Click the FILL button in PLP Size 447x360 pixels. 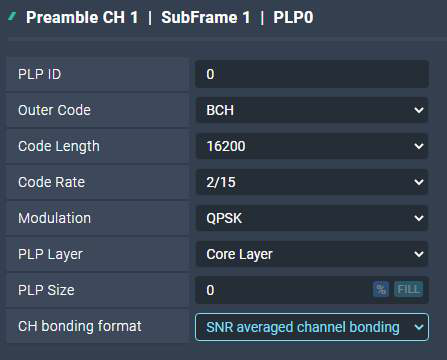(x=409, y=289)
